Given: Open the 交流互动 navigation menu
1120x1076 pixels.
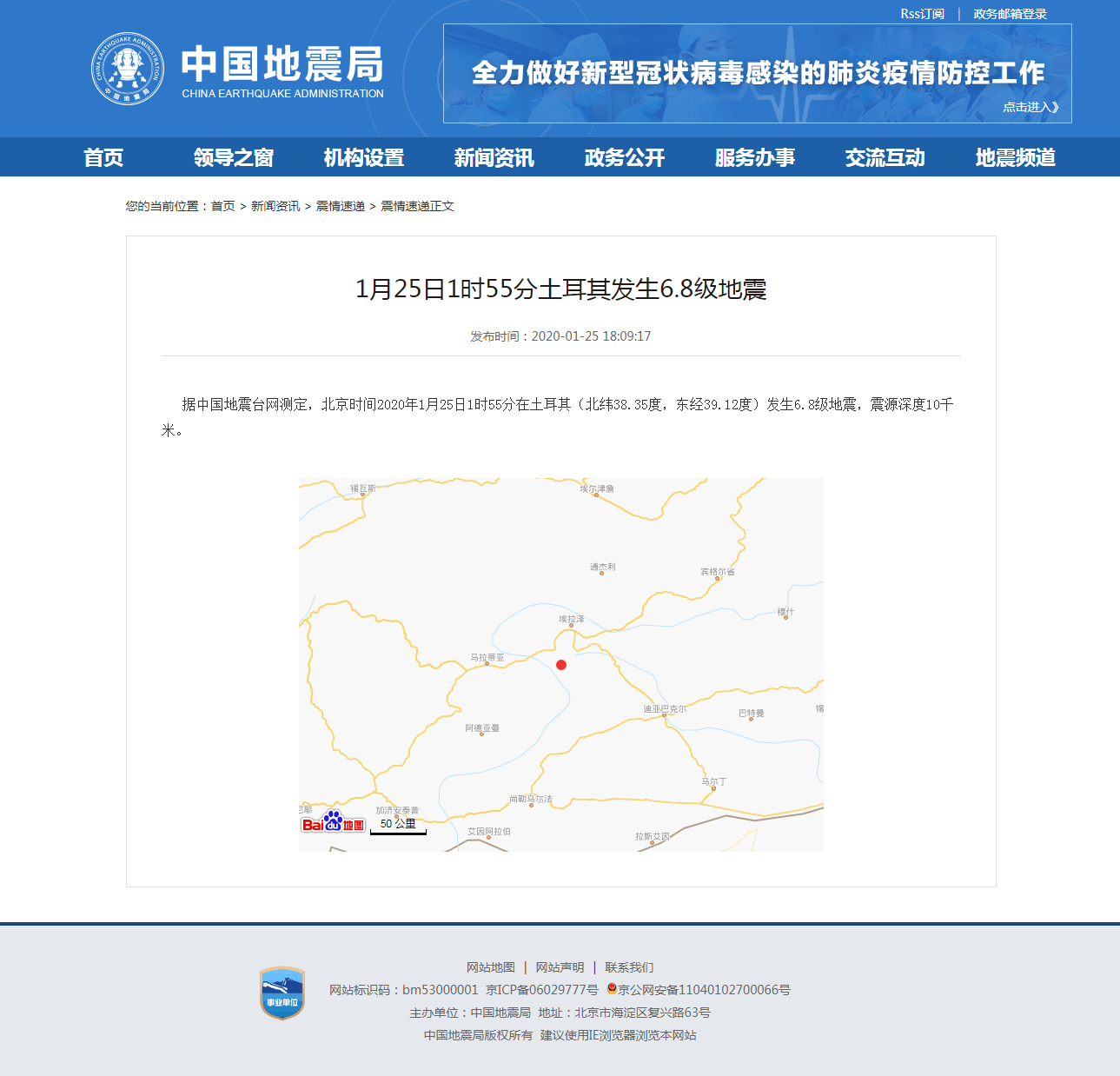Looking at the screenshot, I should pos(885,157).
